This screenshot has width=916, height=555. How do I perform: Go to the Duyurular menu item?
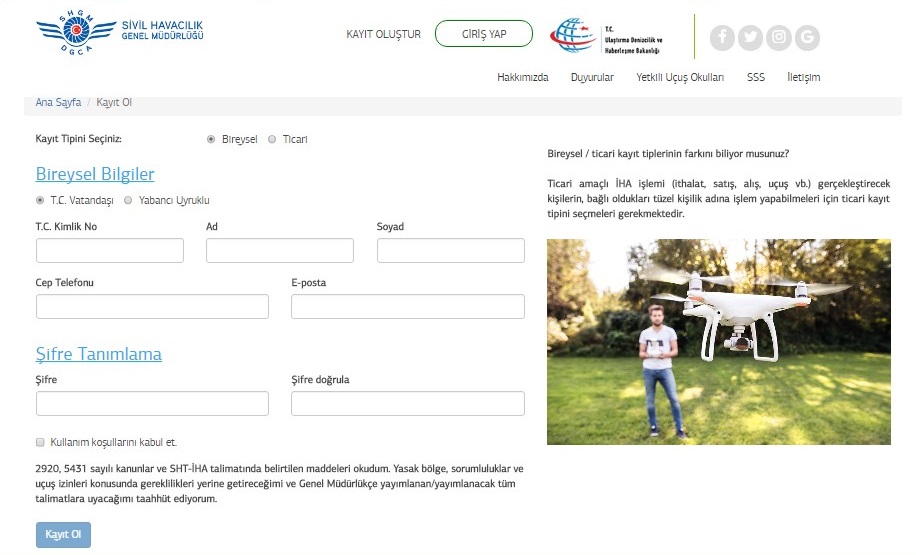(x=592, y=78)
